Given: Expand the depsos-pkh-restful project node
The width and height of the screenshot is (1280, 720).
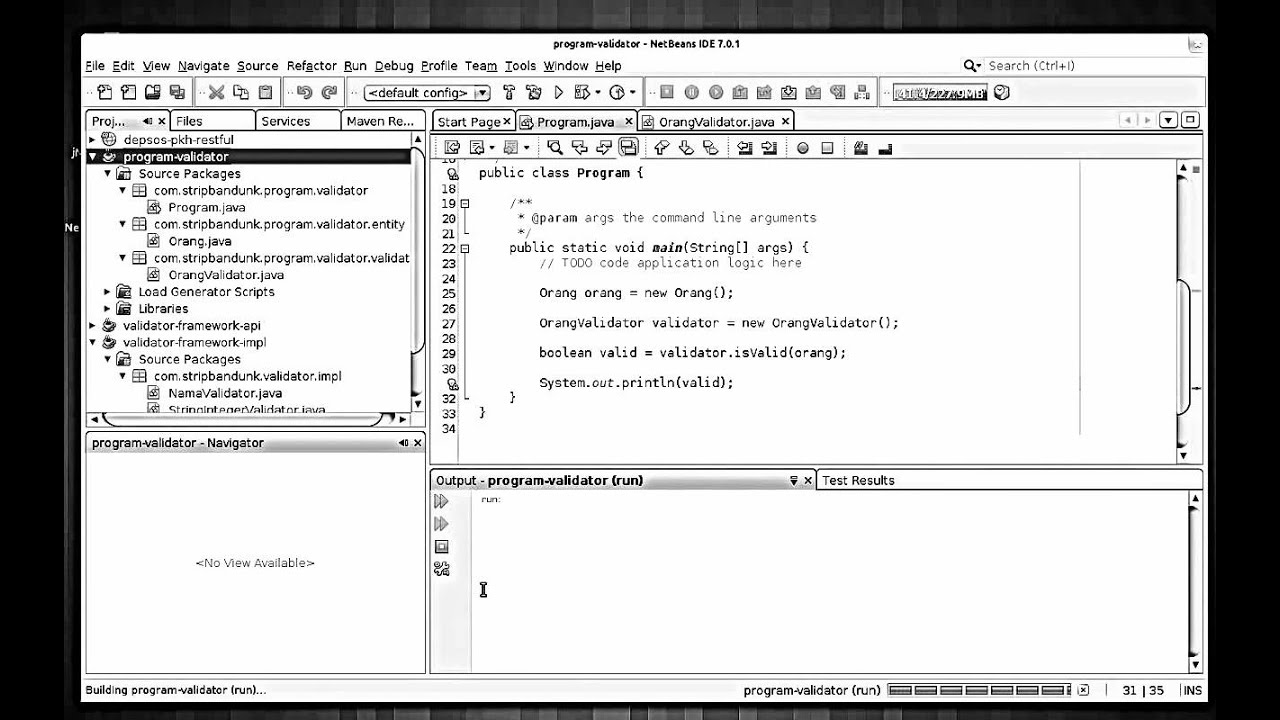Looking at the screenshot, I should coord(92,140).
